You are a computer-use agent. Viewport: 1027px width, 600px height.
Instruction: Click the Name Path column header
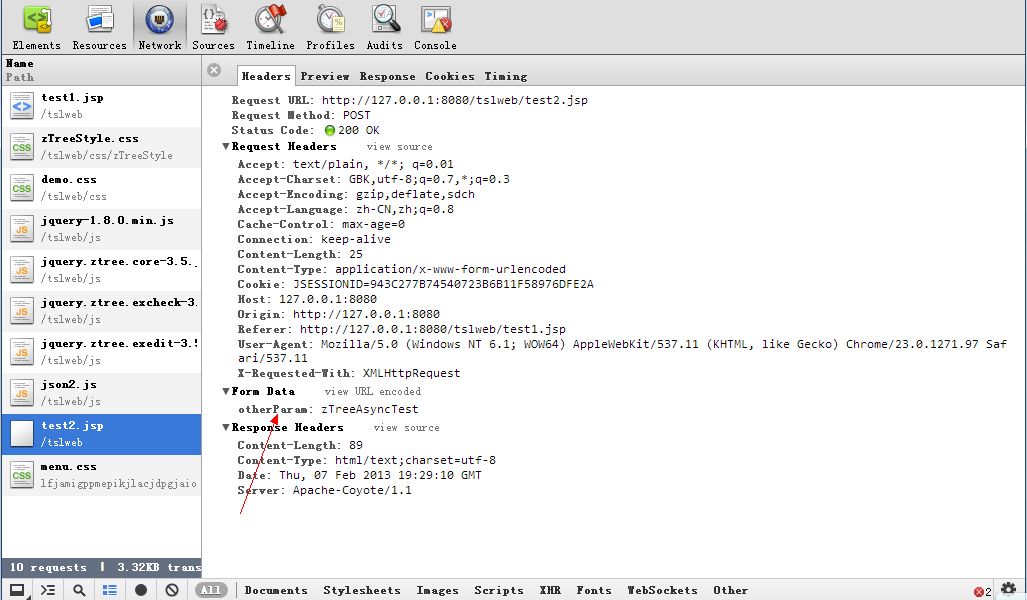101,70
